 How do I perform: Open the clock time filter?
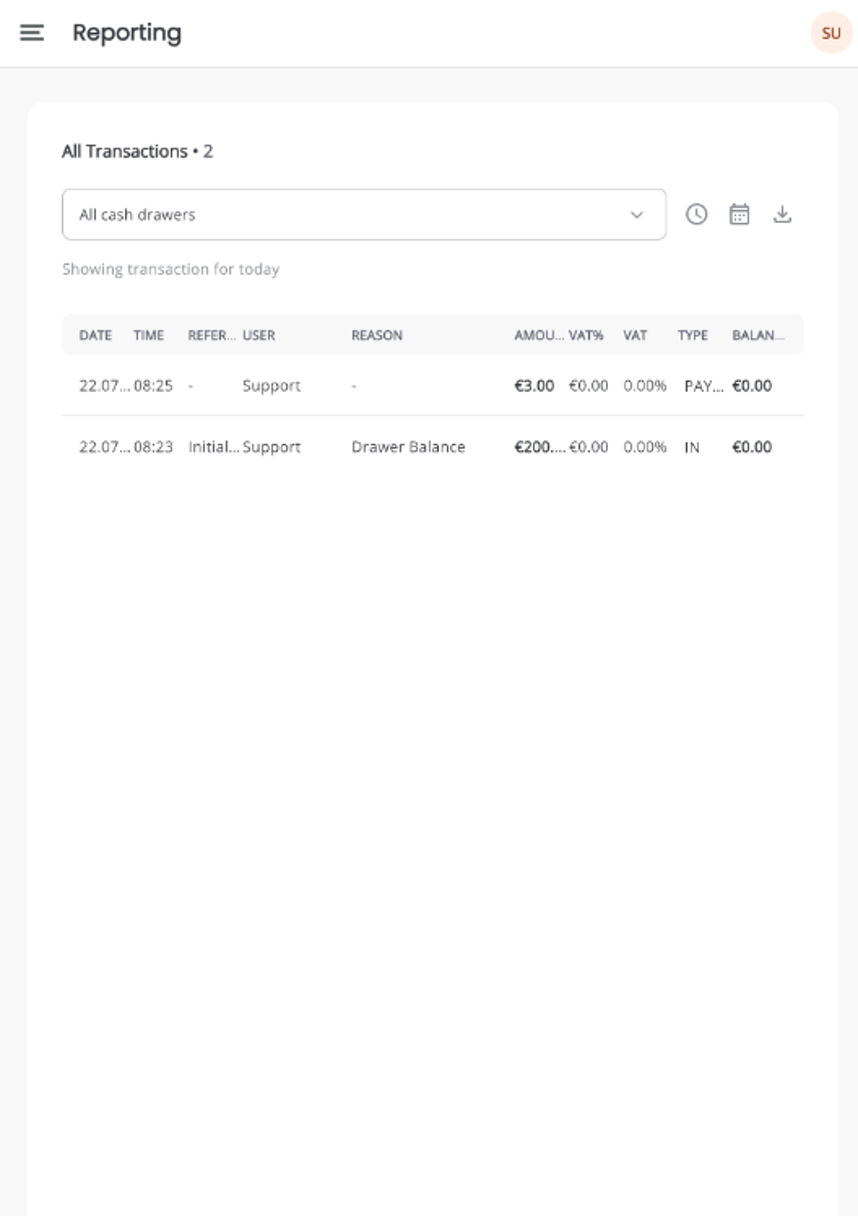coord(696,214)
